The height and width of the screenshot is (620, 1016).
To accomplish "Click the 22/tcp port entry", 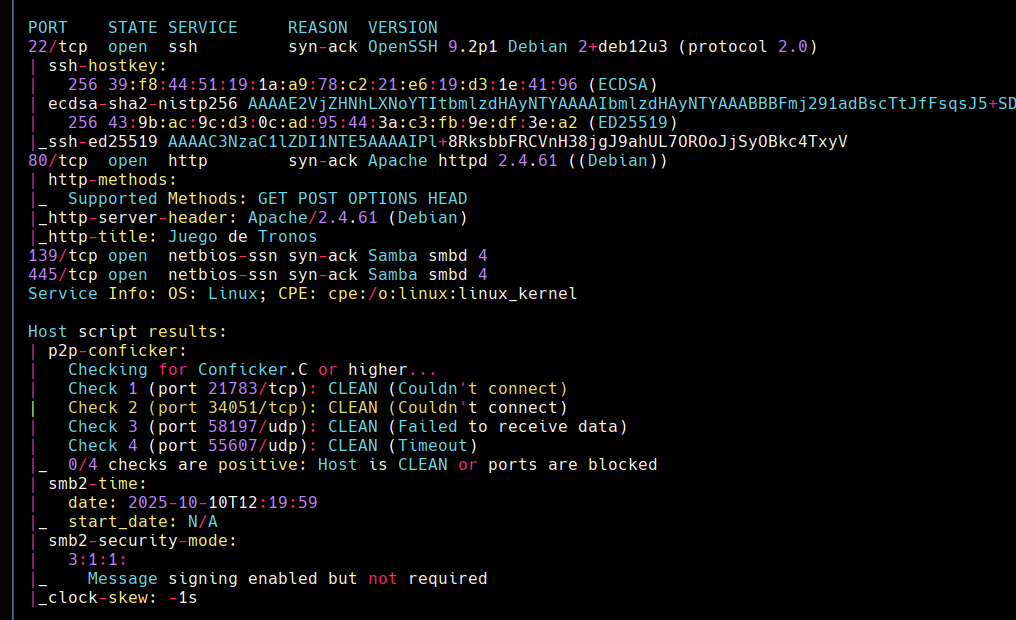I will [x=58, y=47].
